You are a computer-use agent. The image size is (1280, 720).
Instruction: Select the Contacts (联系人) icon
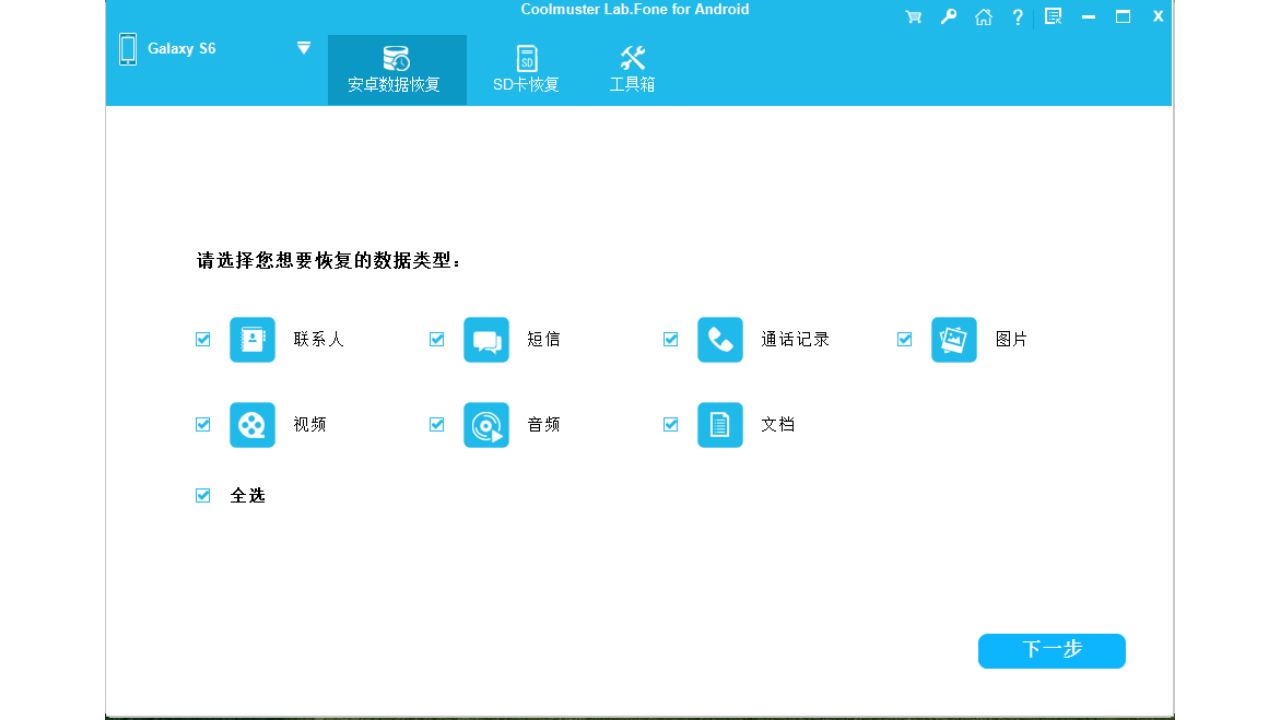pos(252,339)
